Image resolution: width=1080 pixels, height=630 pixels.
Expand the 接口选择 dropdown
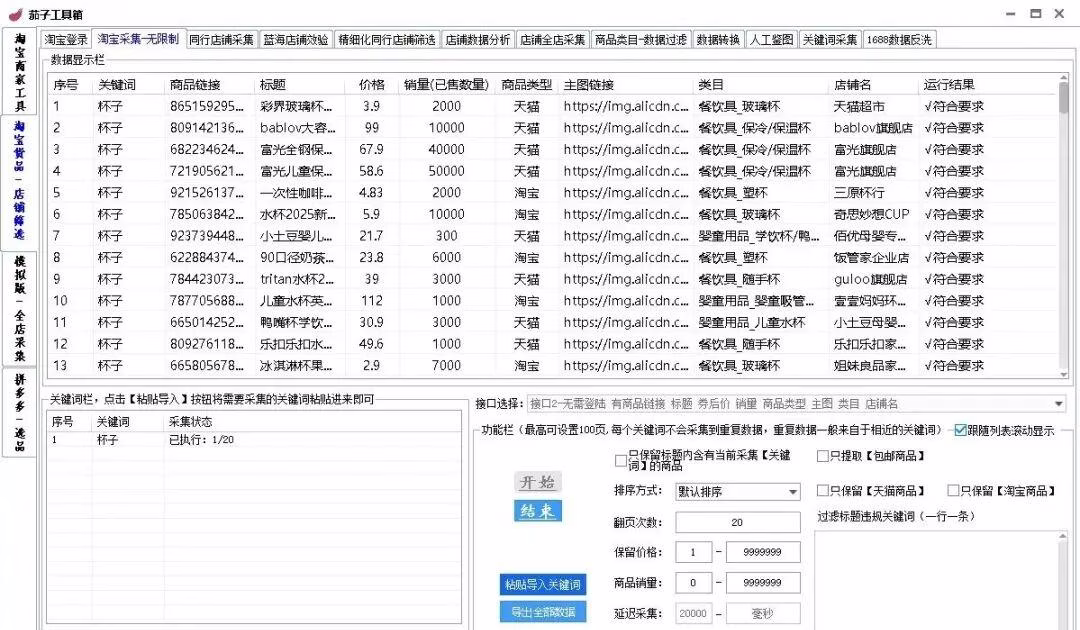[1059, 404]
